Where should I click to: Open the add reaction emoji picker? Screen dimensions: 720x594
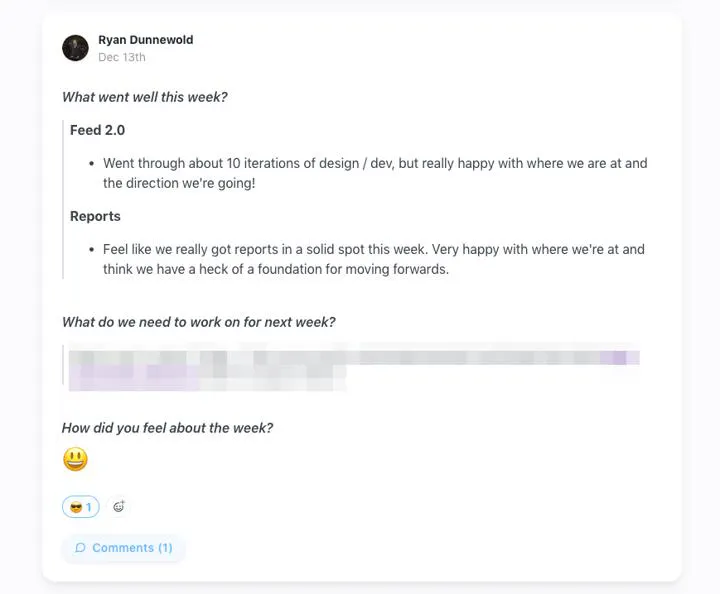118,507
